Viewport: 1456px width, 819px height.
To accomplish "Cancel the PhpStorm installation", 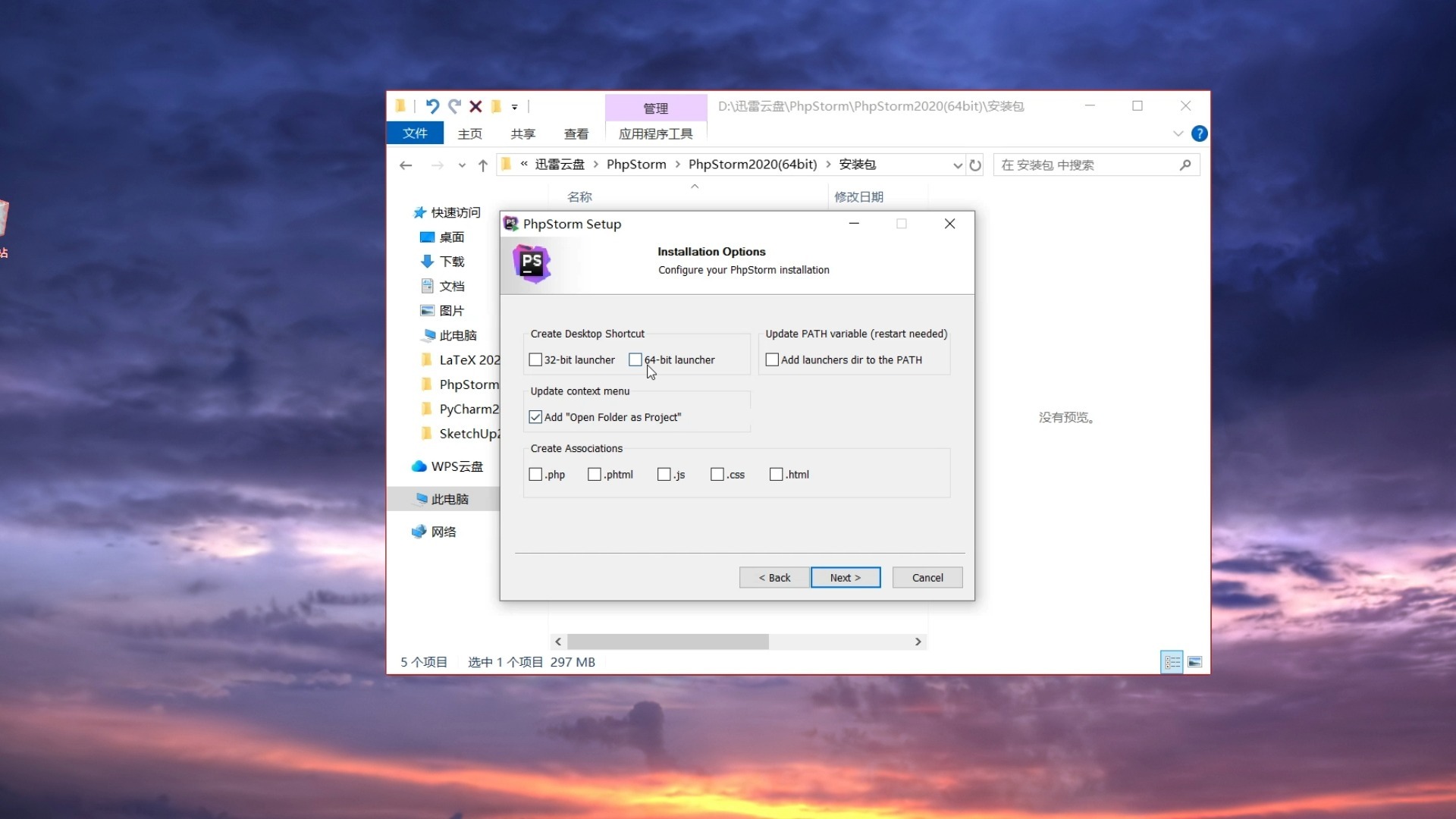I will pos(927,577).
